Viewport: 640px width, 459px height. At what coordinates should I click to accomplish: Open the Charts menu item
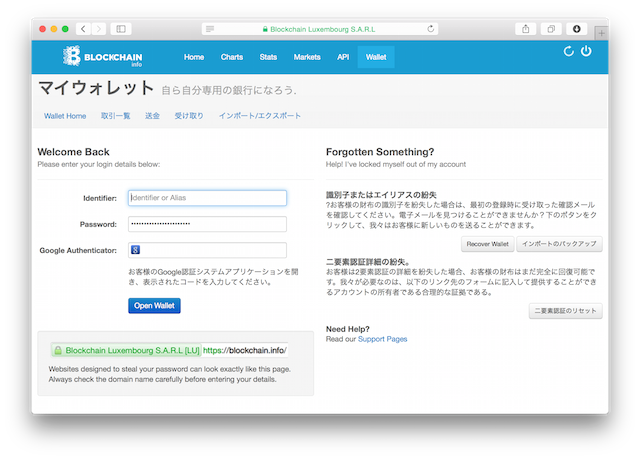(232, 57)
